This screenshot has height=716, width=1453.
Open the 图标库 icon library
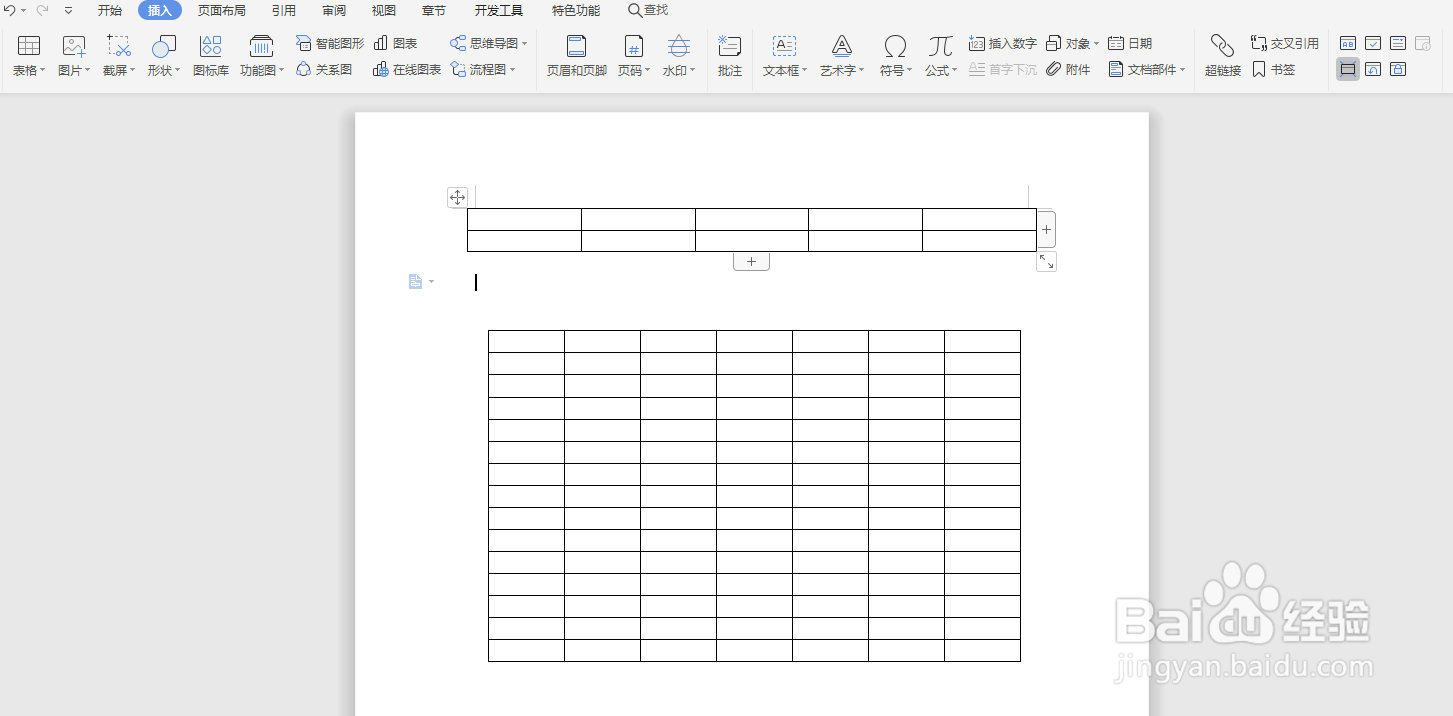211,56
